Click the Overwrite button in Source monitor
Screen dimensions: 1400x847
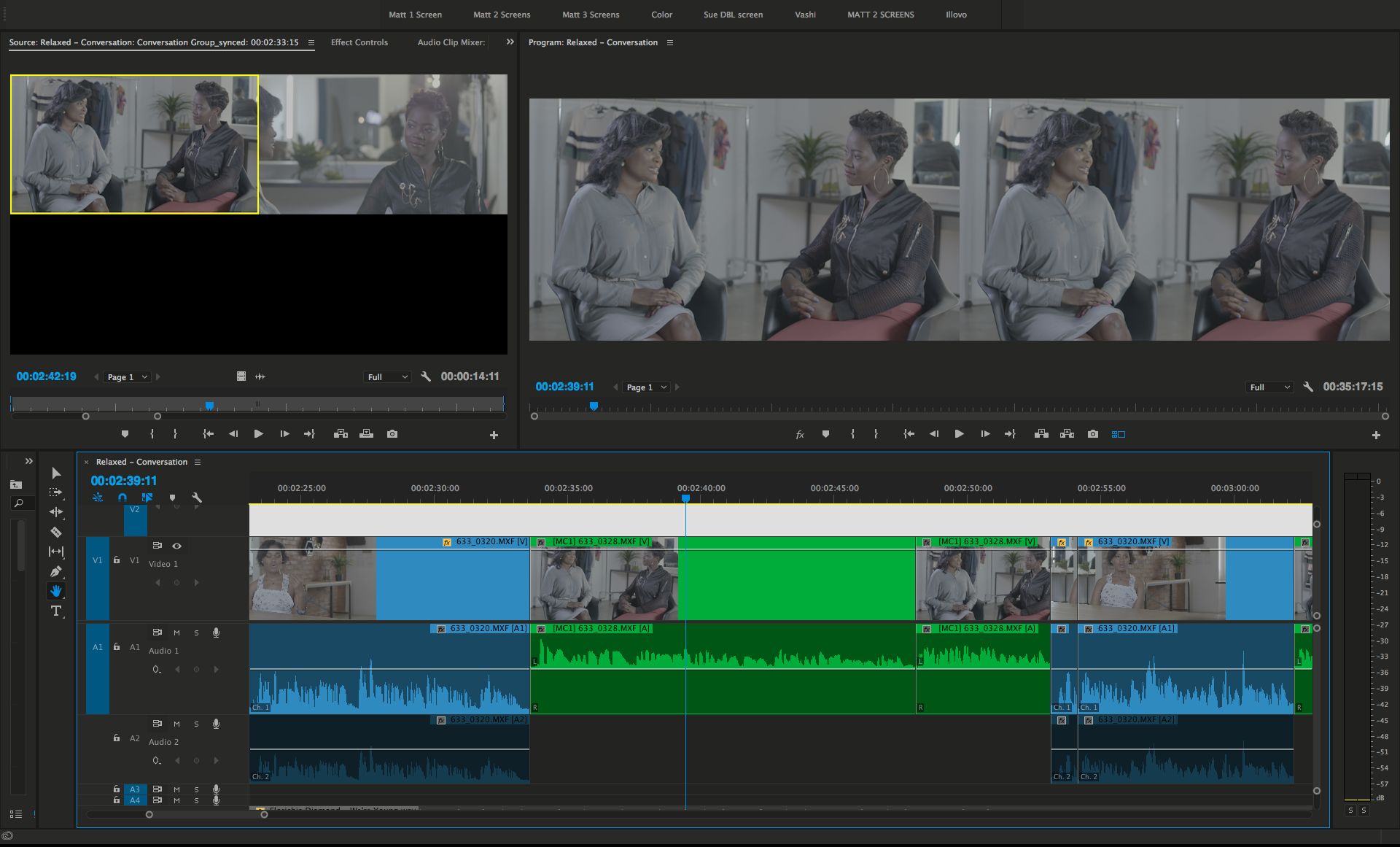point(367,434)
